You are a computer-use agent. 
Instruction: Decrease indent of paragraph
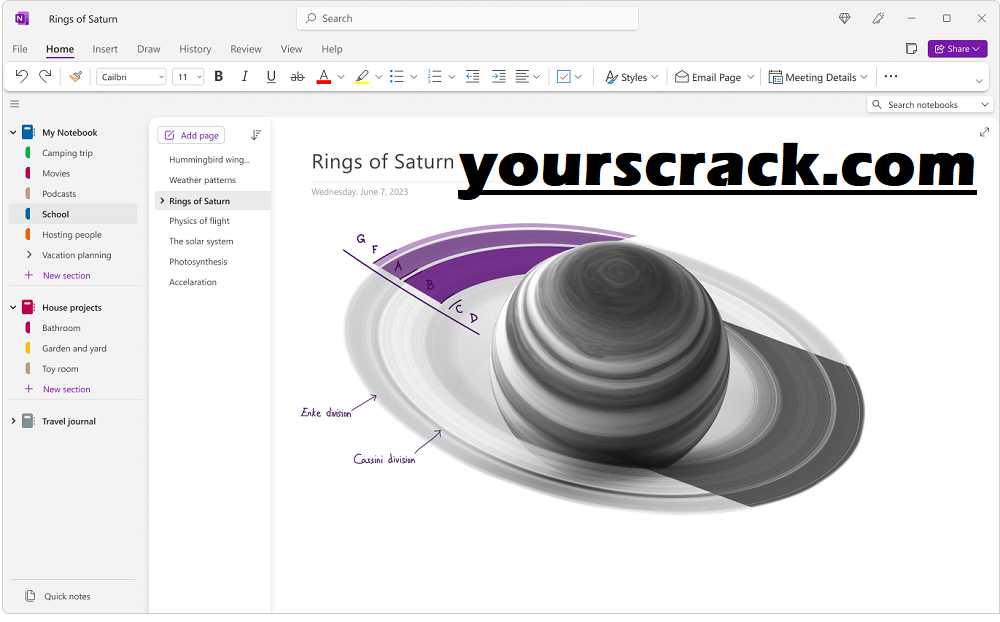[473, 77]
